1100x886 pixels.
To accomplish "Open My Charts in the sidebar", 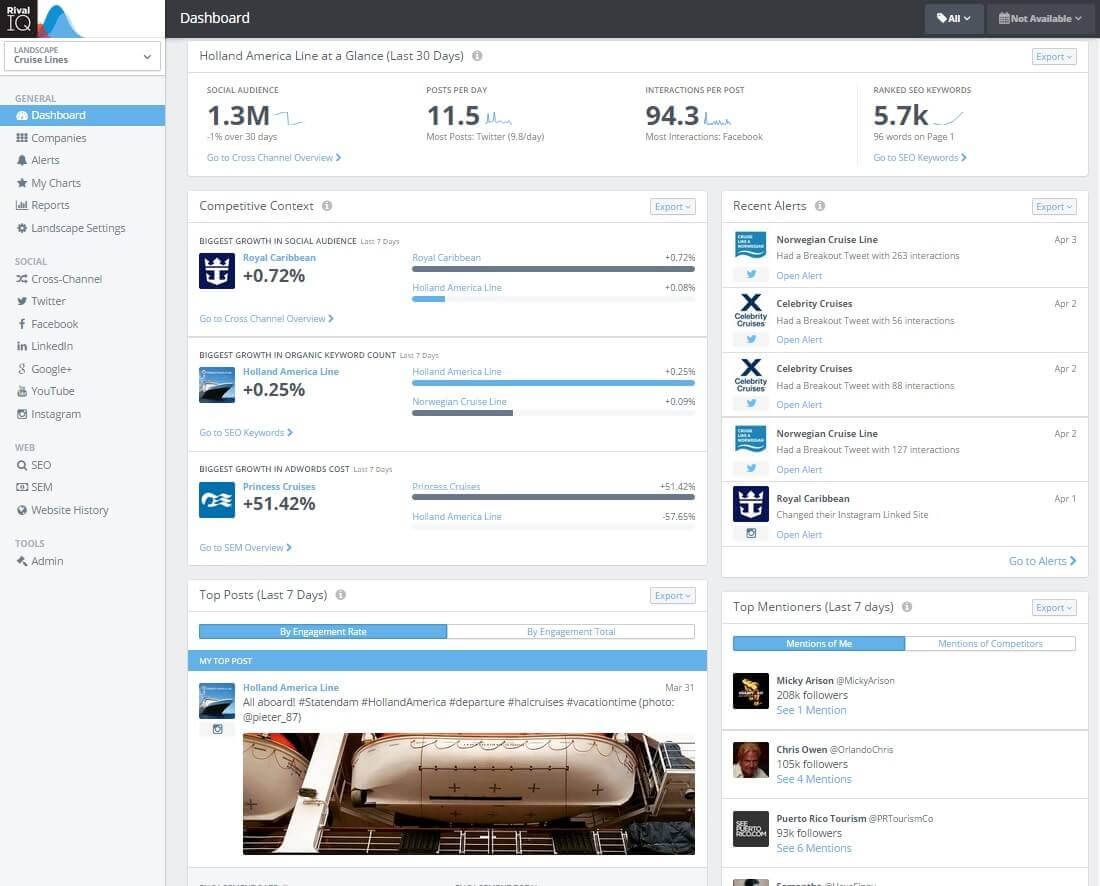I will [x=82, y=183].
